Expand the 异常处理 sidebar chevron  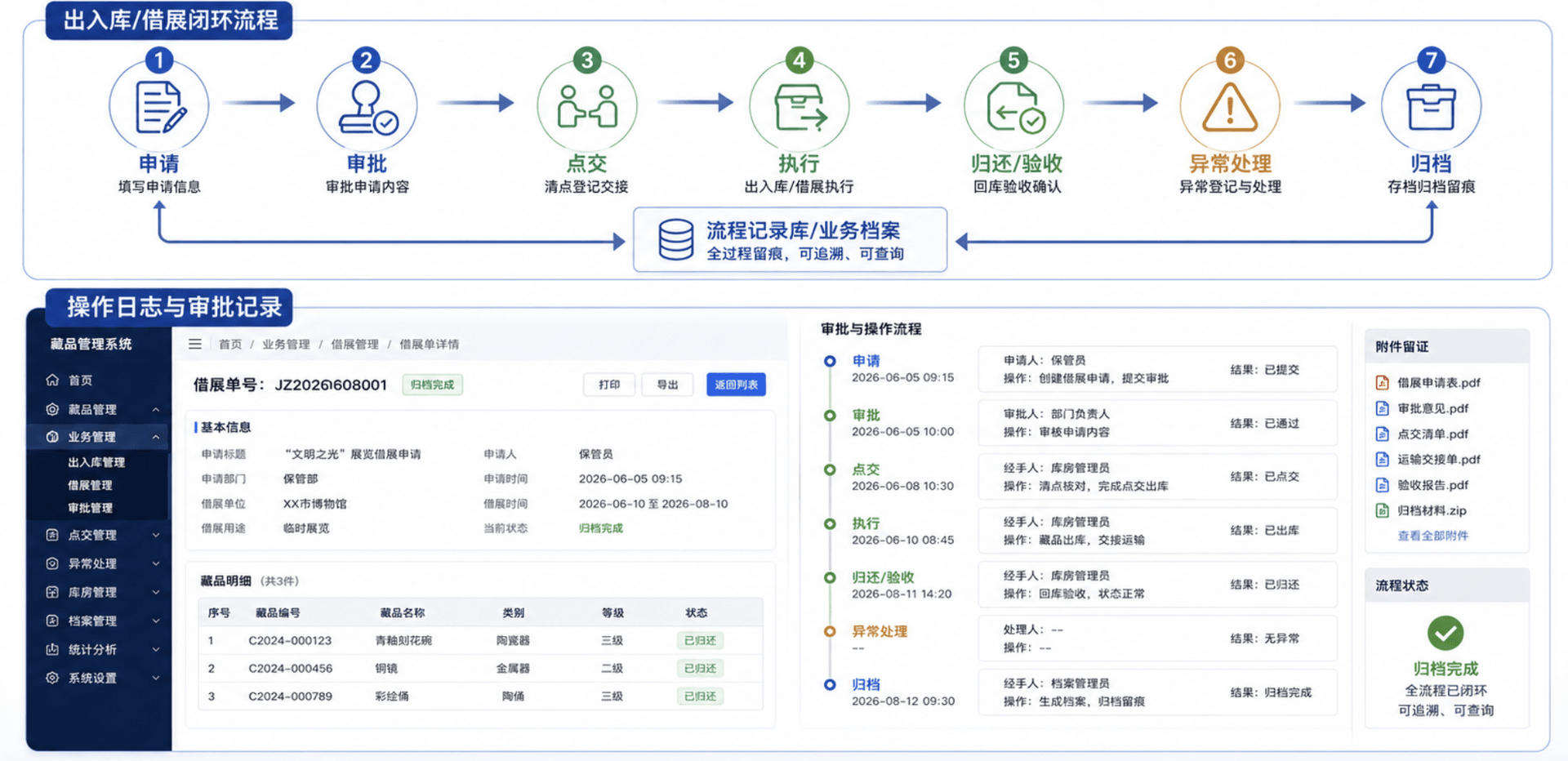[156, 563]
